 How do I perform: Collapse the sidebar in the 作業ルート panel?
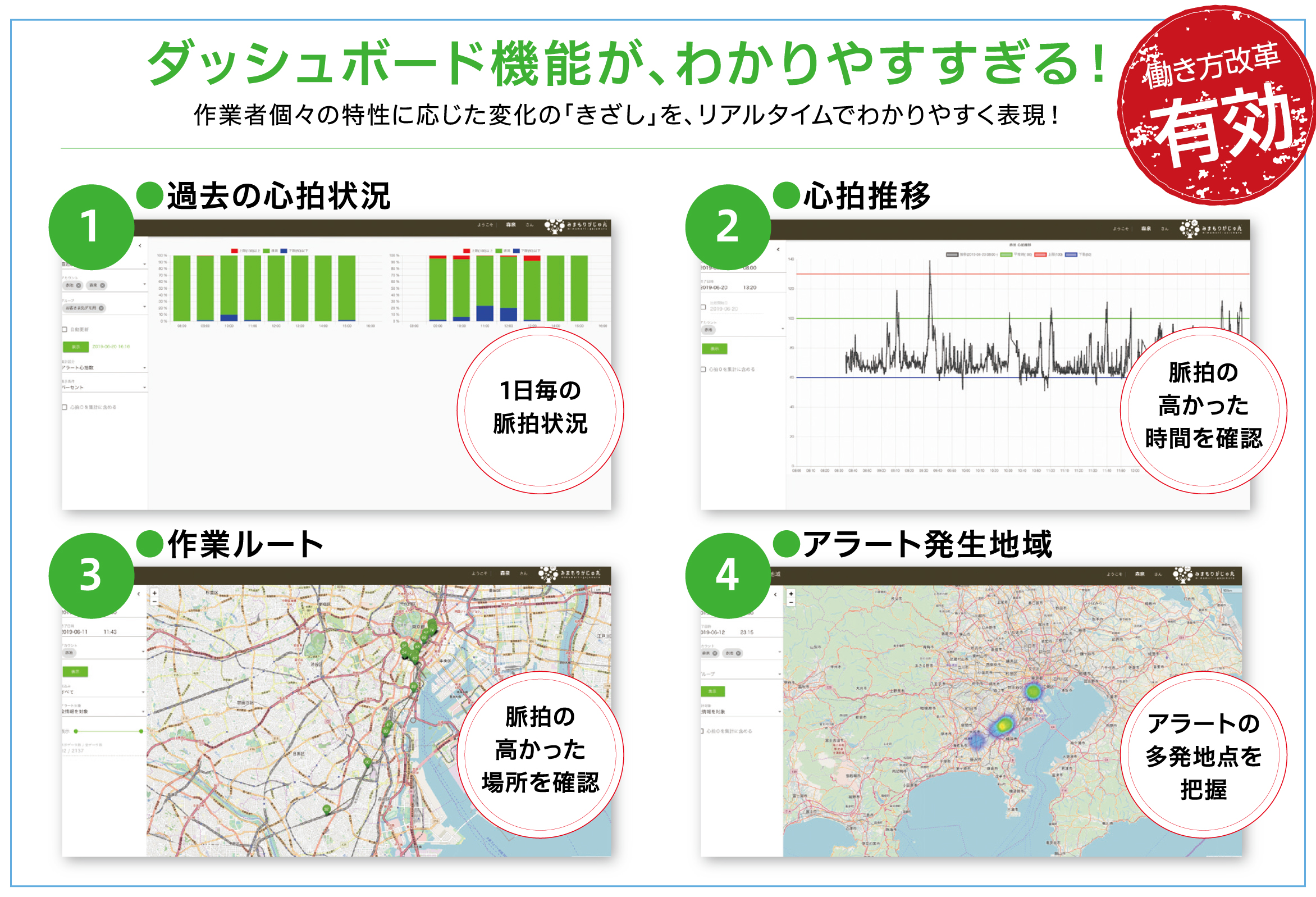click(x=139, y=594)
